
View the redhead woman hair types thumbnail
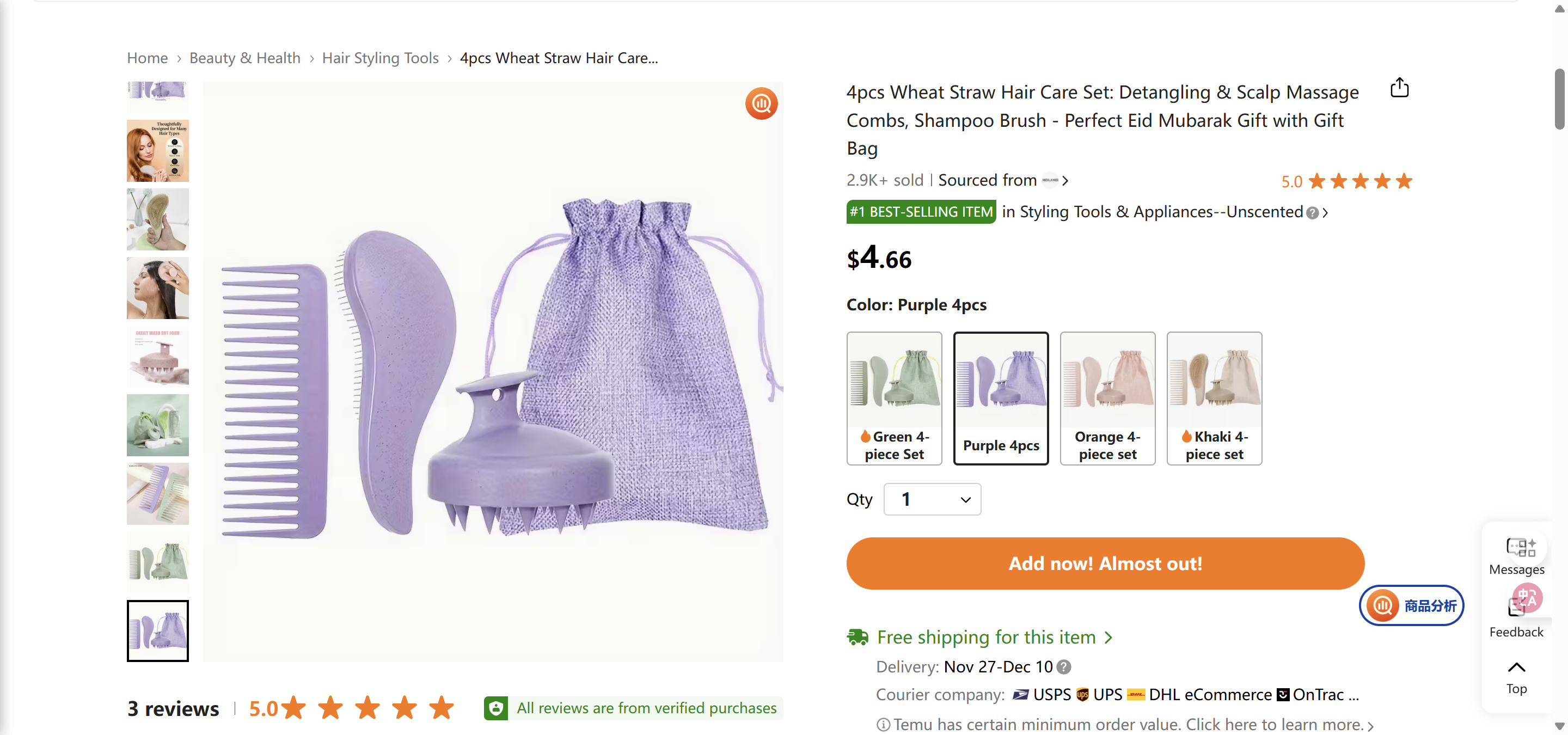point(158,151)
